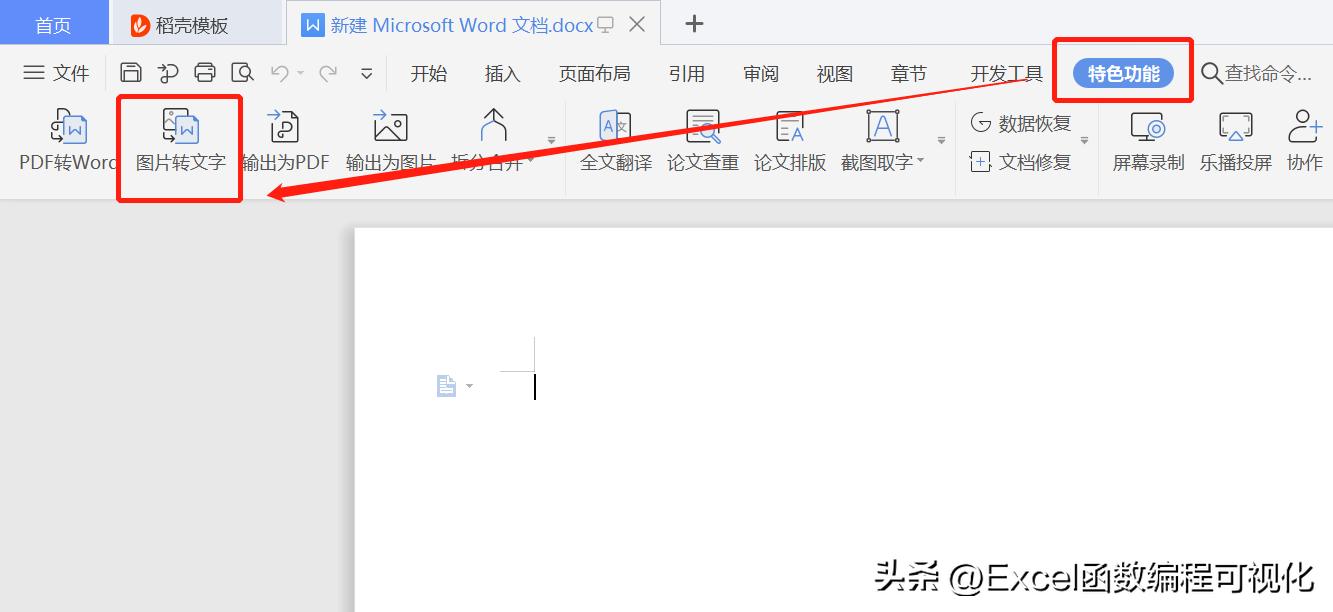1333x612 pixels.
Task: Click the Print icon
Action: click(205, 72)
